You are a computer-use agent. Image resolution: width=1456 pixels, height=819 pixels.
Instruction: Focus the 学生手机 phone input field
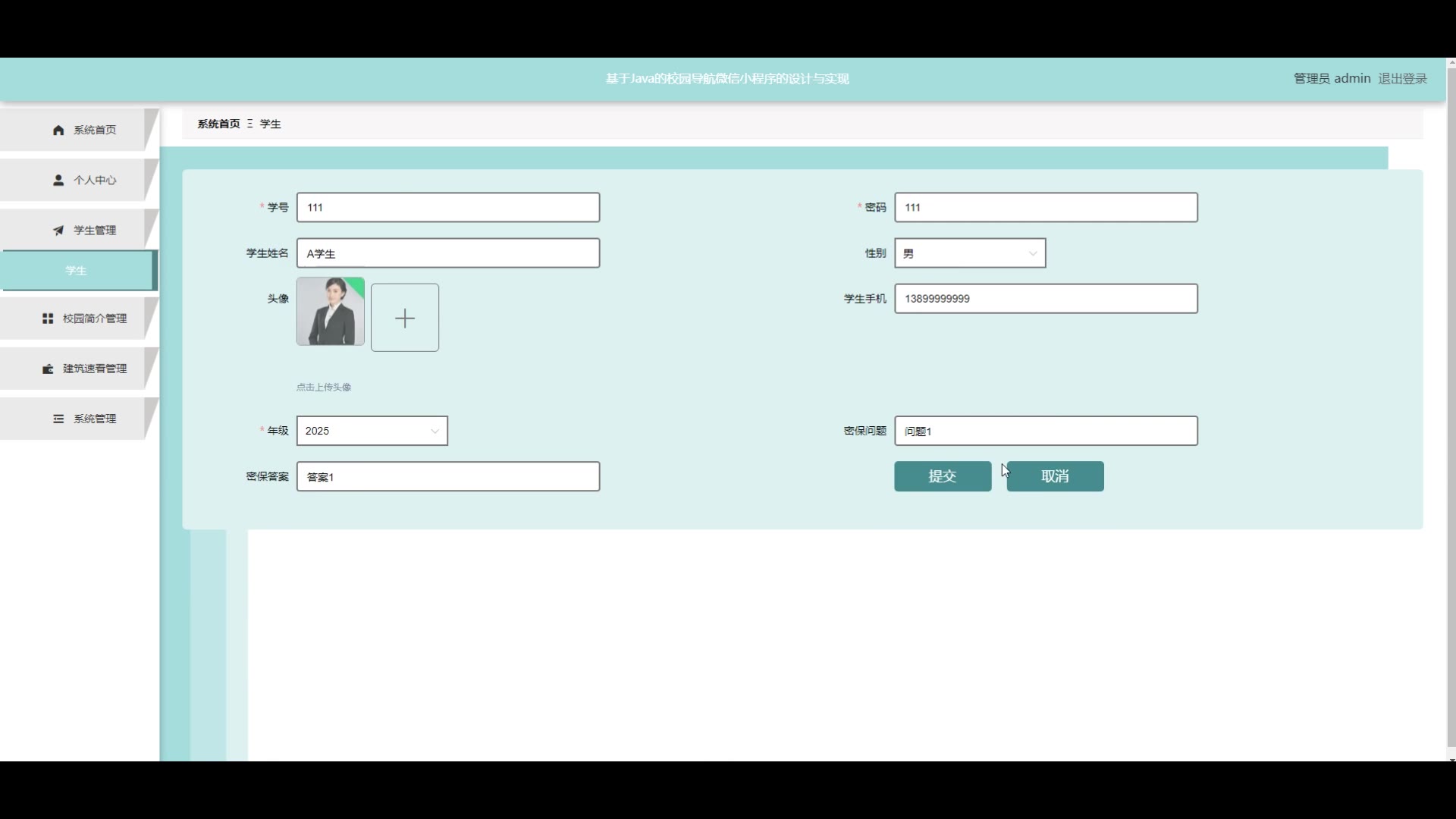(x=1046, y=299)
